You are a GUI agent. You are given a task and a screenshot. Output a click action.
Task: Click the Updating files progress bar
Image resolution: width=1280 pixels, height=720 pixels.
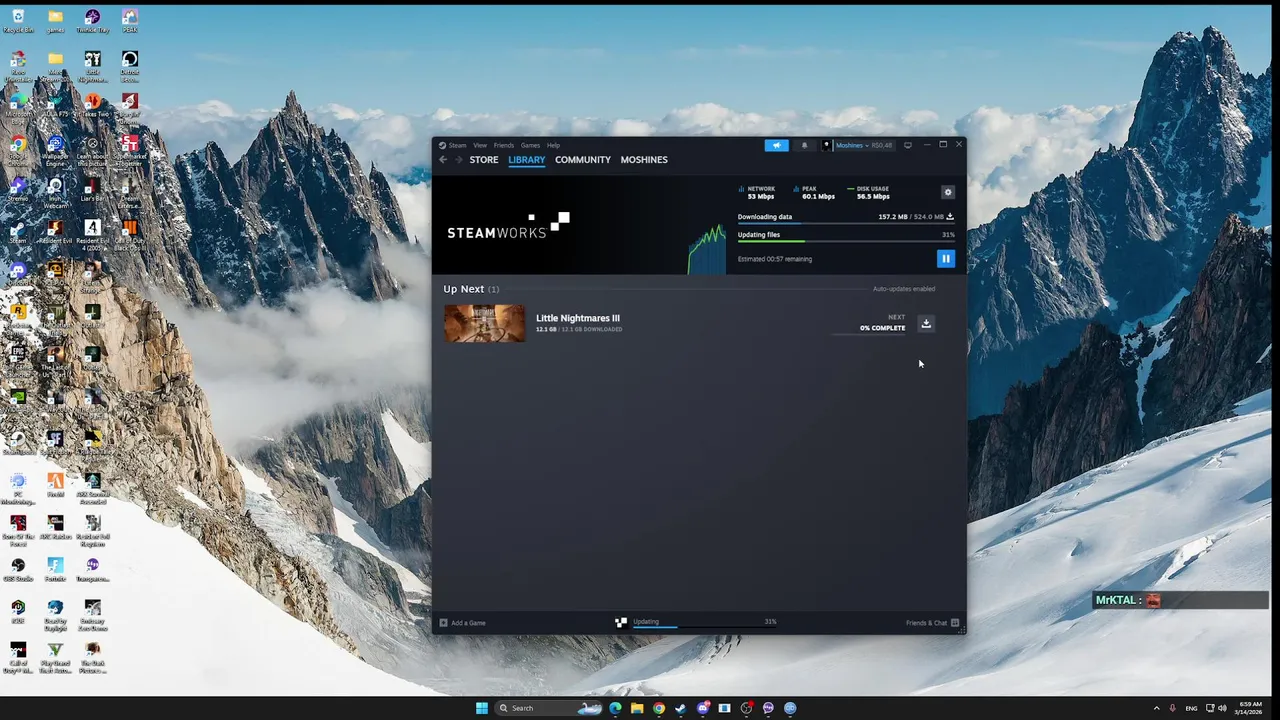click(846, 241)
